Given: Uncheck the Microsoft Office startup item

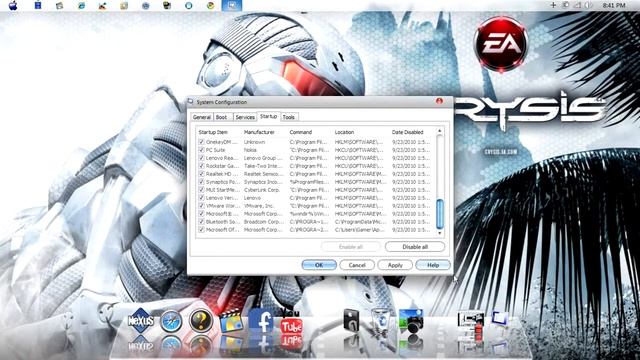Looking at the screenshot, I should pyautogui.click(x=201, y=230).
